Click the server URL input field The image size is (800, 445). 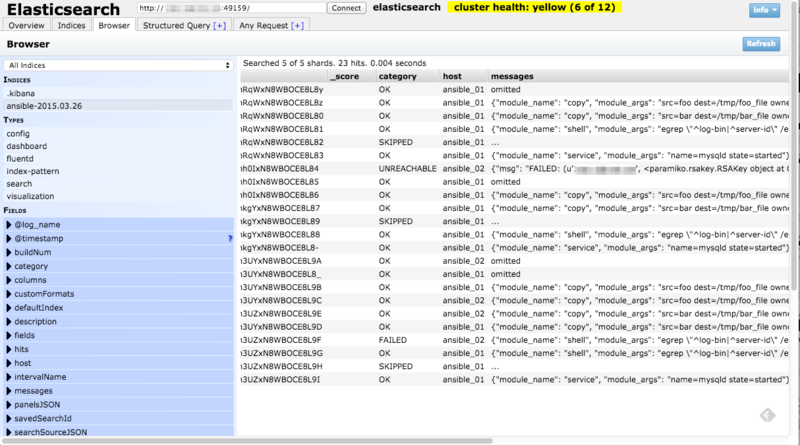click(232, 8)
